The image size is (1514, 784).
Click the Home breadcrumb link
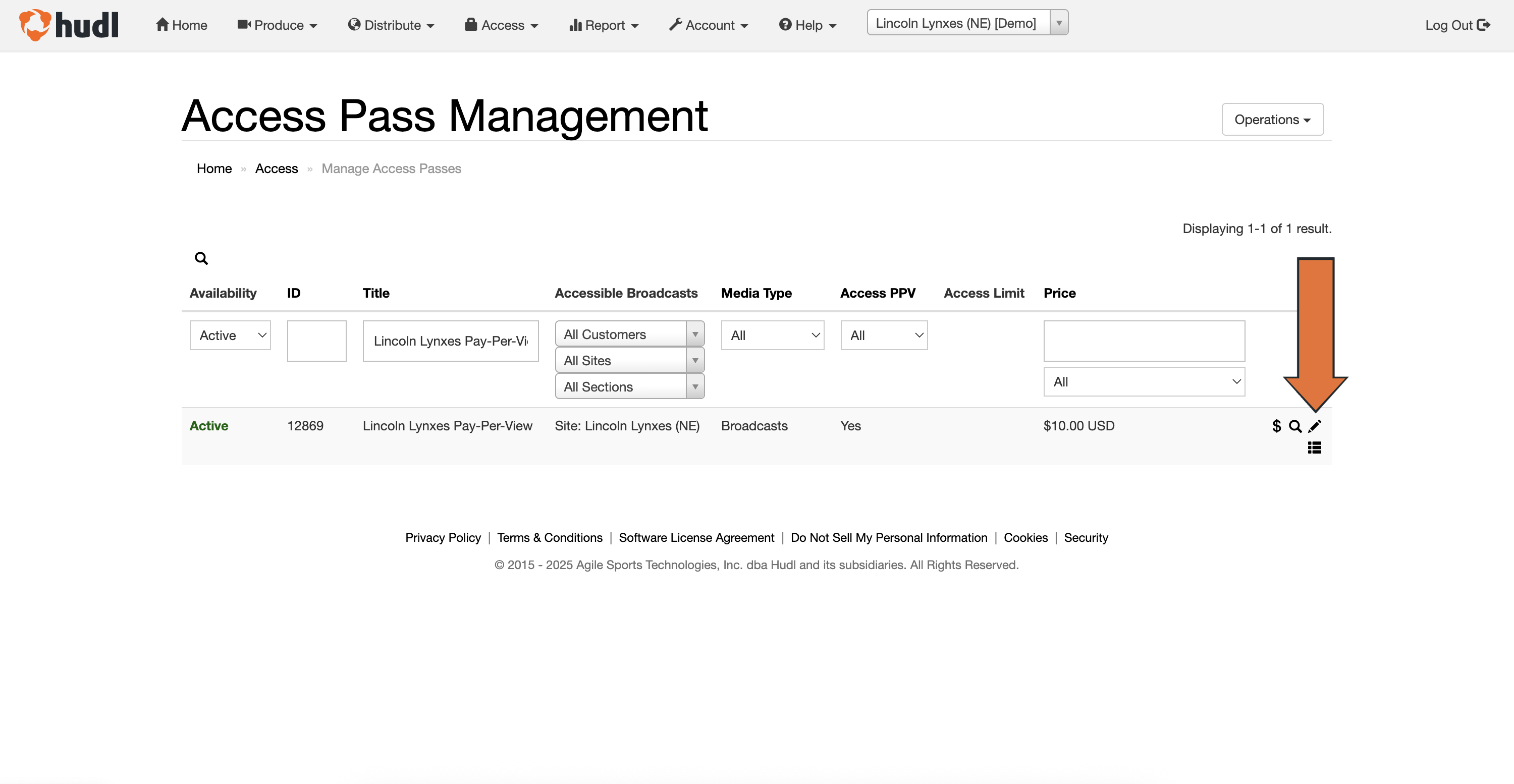click(x=214, y=169)
